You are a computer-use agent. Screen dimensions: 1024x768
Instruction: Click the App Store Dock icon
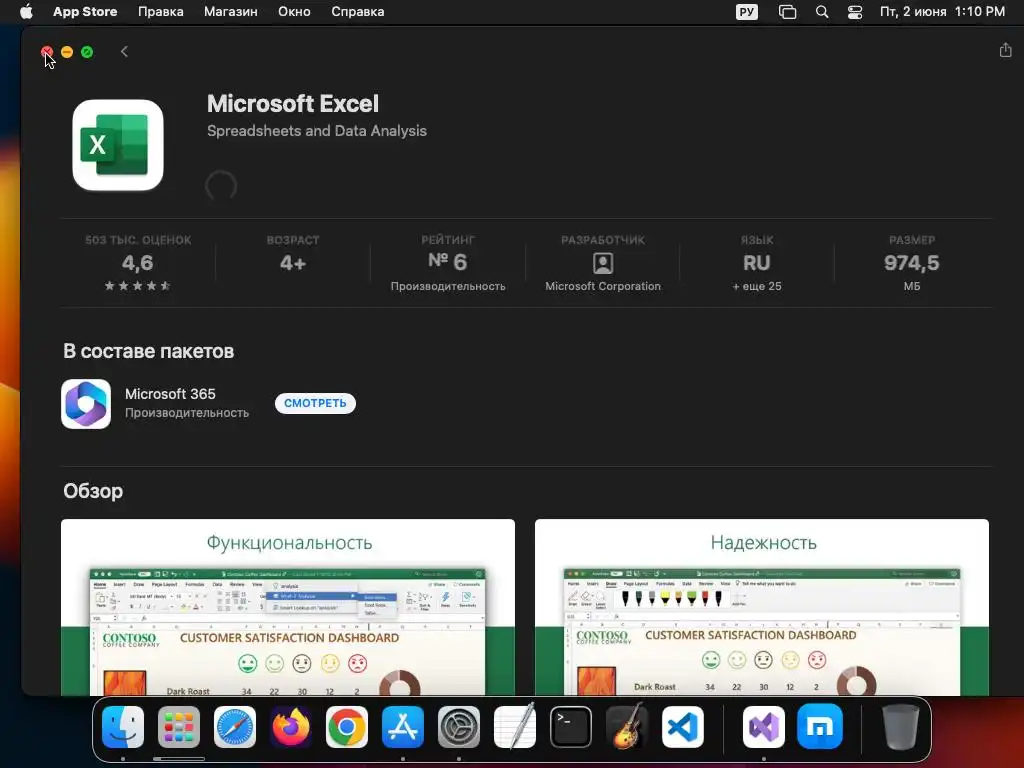click(x=403, y=726)
